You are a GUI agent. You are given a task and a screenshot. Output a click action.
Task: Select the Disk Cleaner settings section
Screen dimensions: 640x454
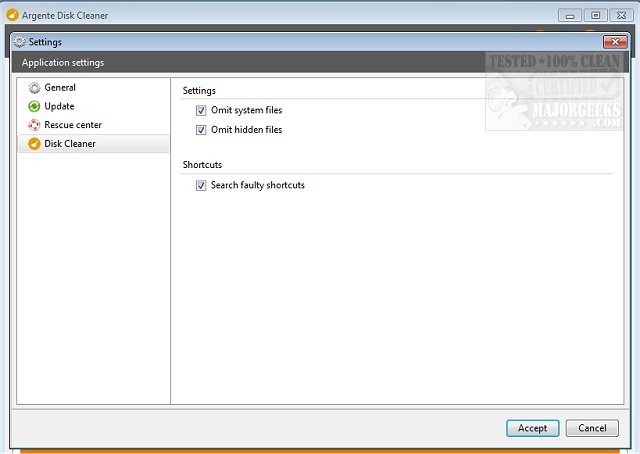click(93, 144)
